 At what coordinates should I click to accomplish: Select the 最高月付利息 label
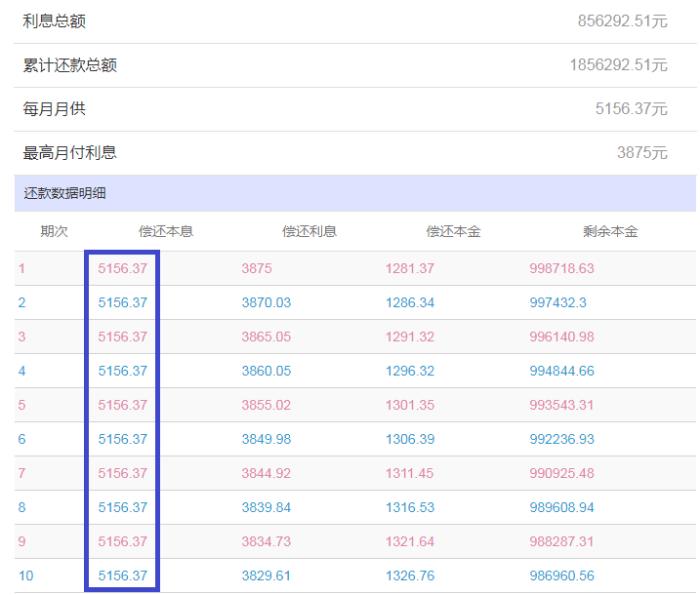click(70, 153)
